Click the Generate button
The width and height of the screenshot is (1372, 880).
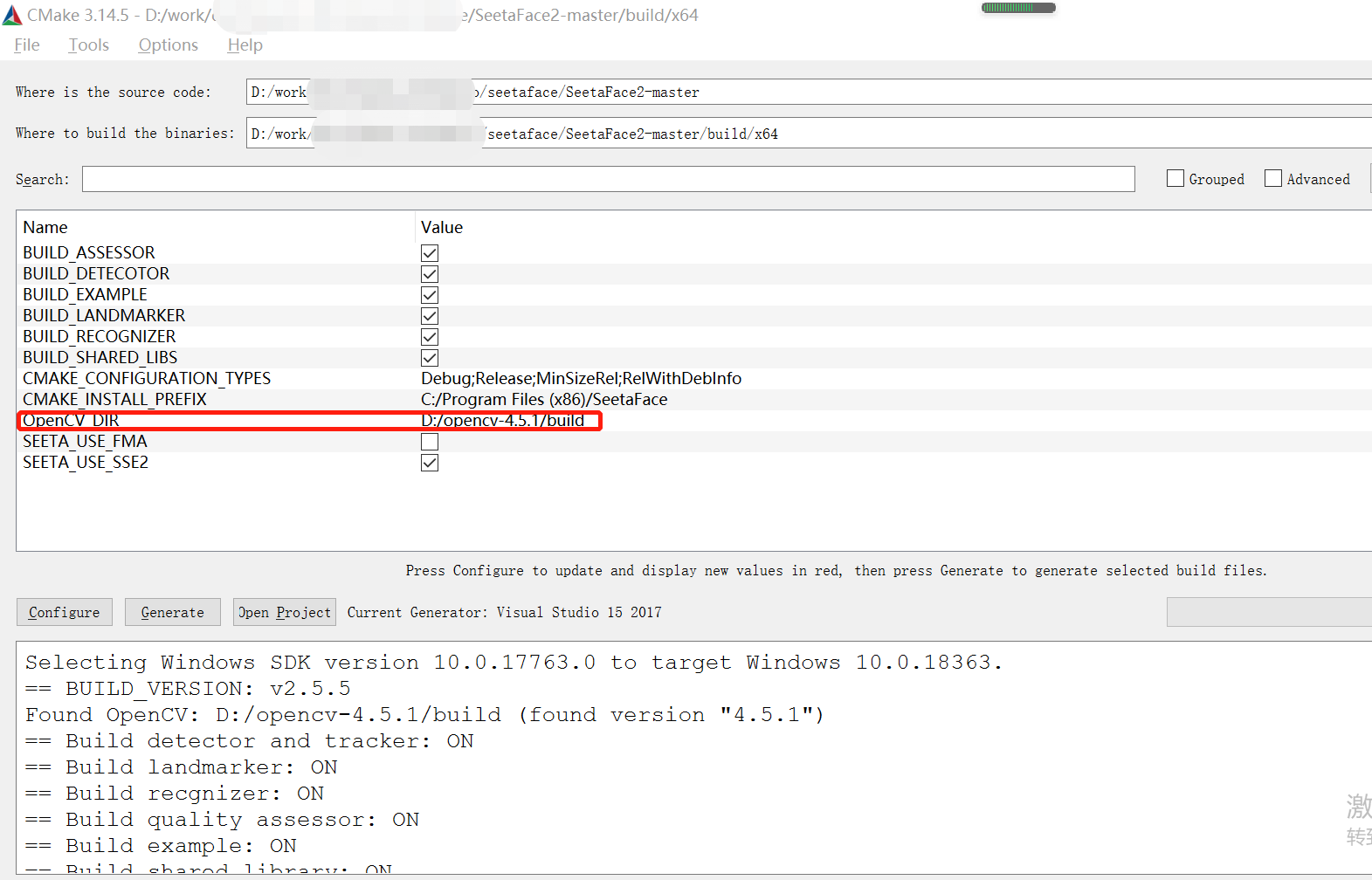pyautogui.click(x=172, y=612)
